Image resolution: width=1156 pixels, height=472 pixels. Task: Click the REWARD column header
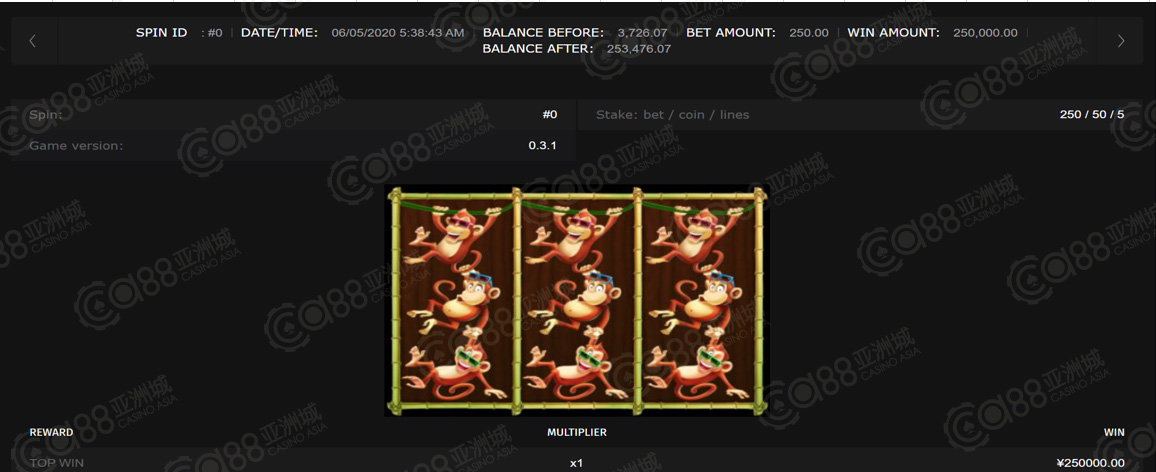(x=51, y=432)
